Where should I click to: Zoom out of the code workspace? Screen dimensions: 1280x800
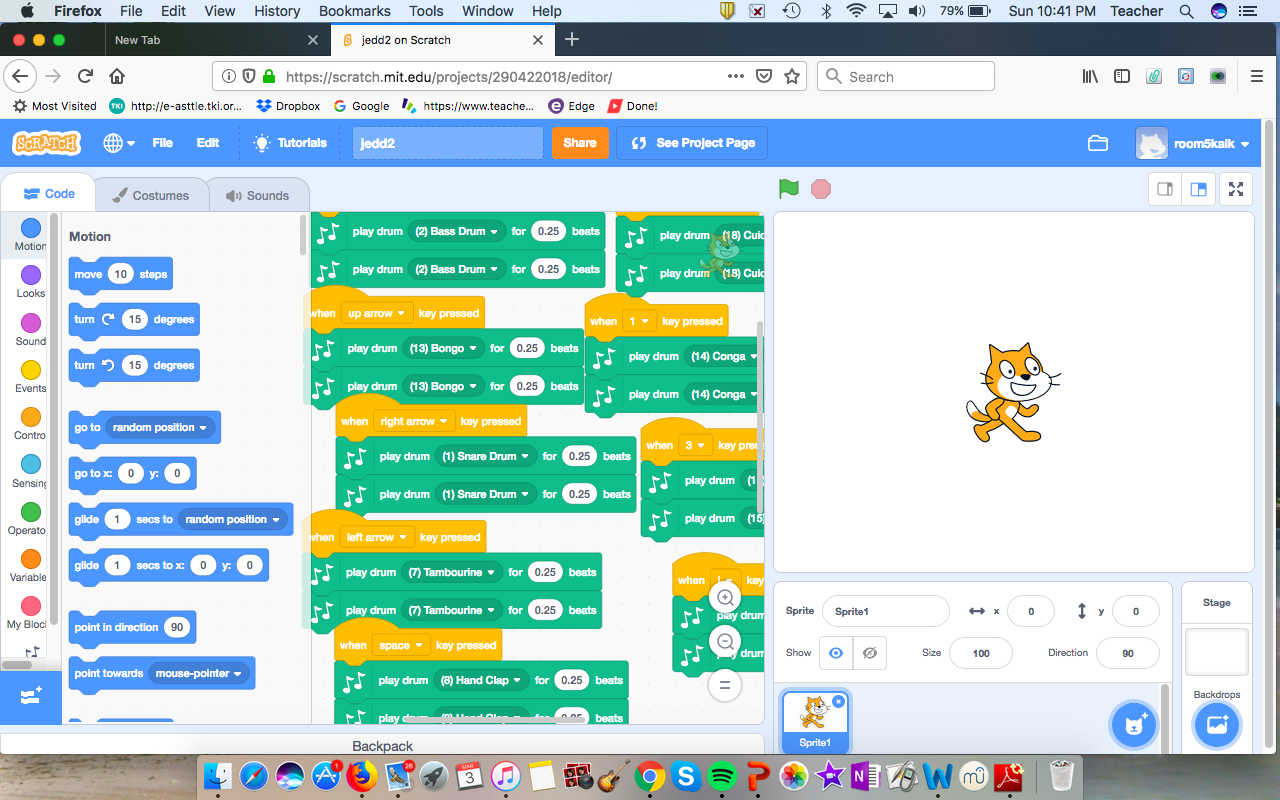click(x=725, y=641)
